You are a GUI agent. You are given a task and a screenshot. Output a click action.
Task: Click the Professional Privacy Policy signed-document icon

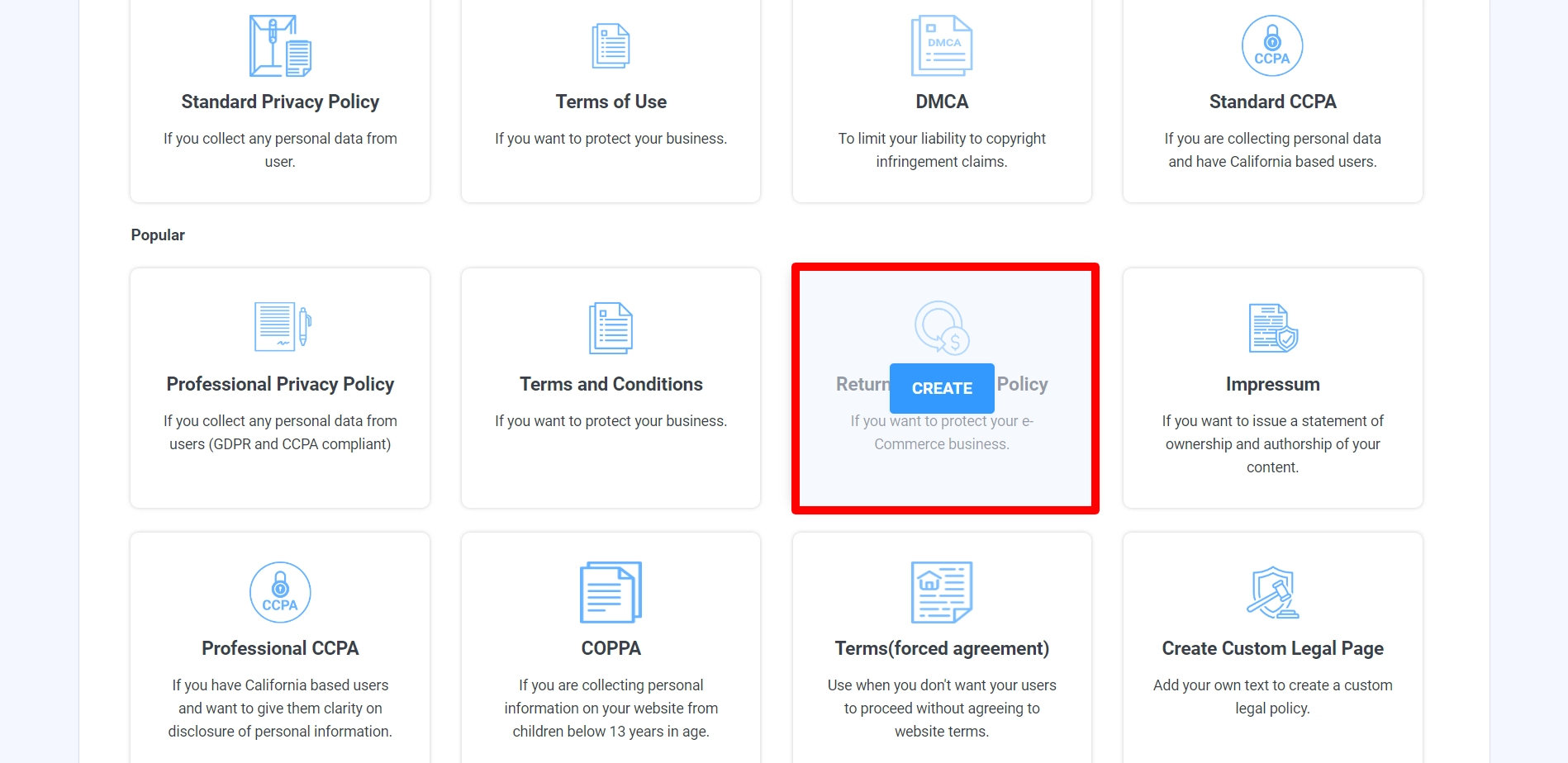(280, 327)
